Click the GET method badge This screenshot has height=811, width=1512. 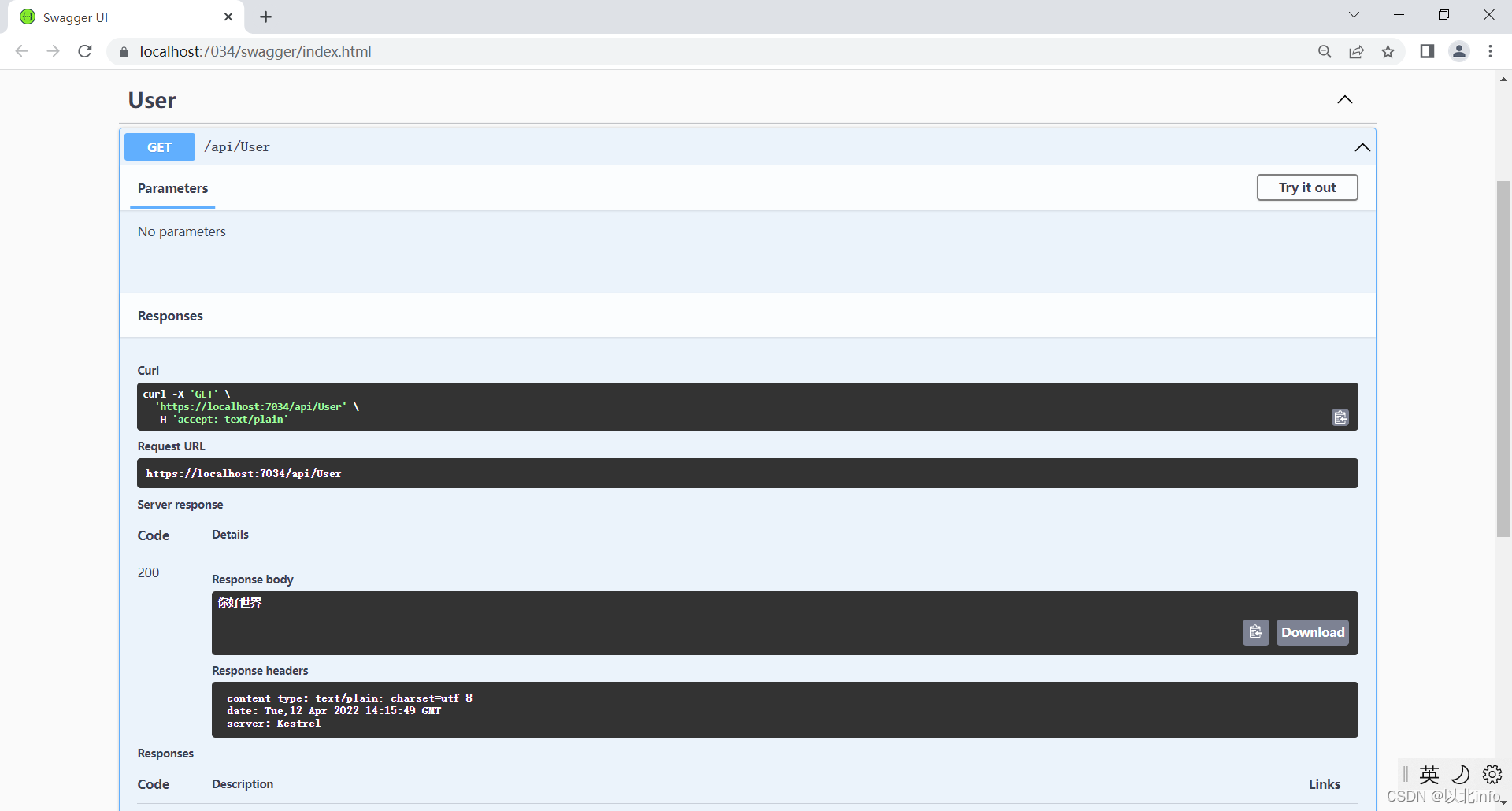(x=160, y=147)
